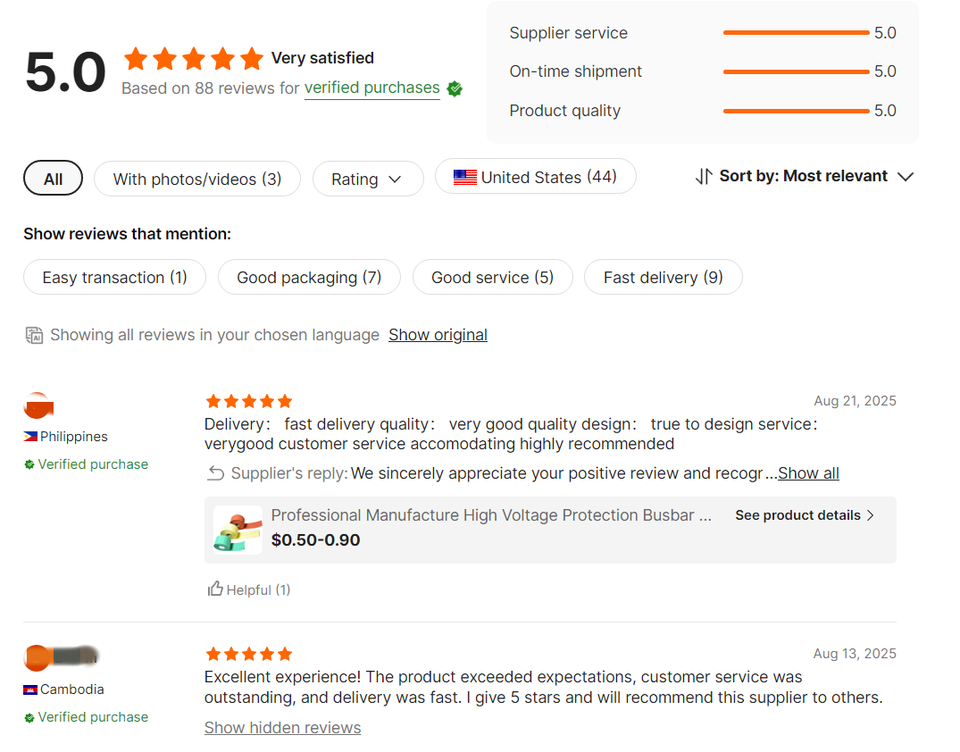Filter reviews mentioning Fast delivery
The width and height of the screenshot is (960, 752).
[663, 278]
